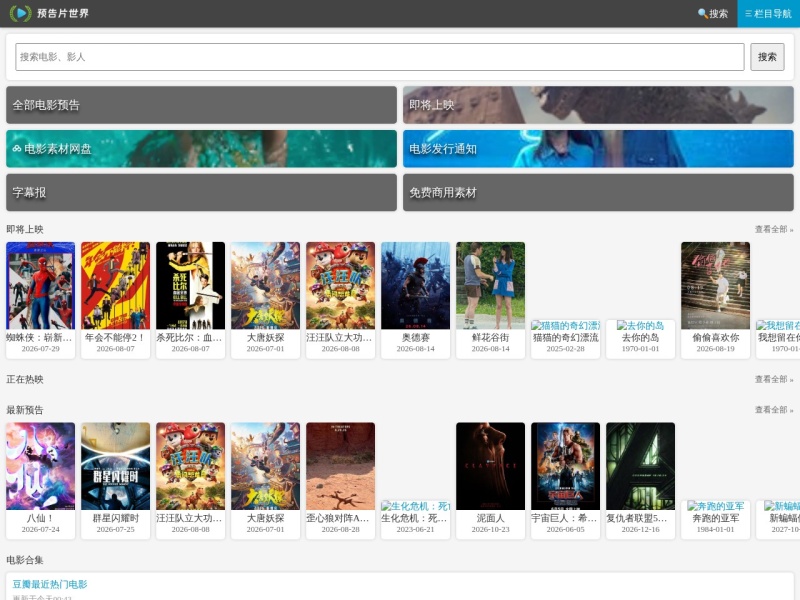Open 大唐妖探 poster in 最新预告
The width and height of the screenshot is (800, 600).
click(265, 466)
